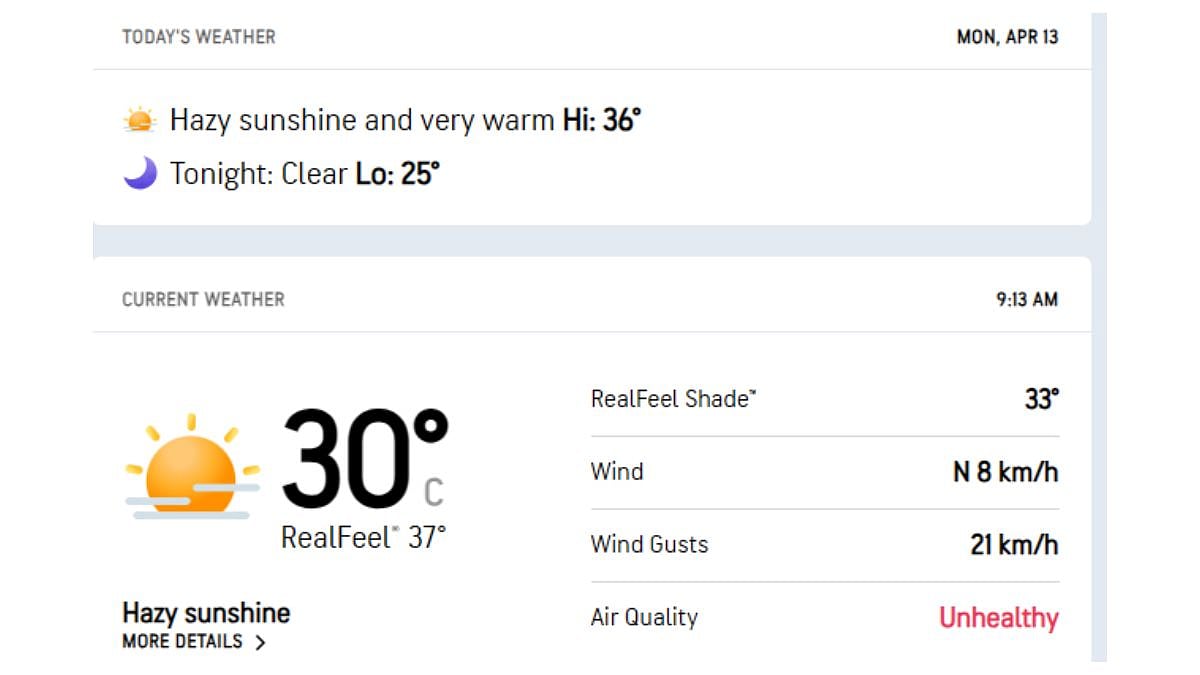Screen dimensions: 1200x675
Task: Click the Current Weather header
Action: (x=203, y=299)
